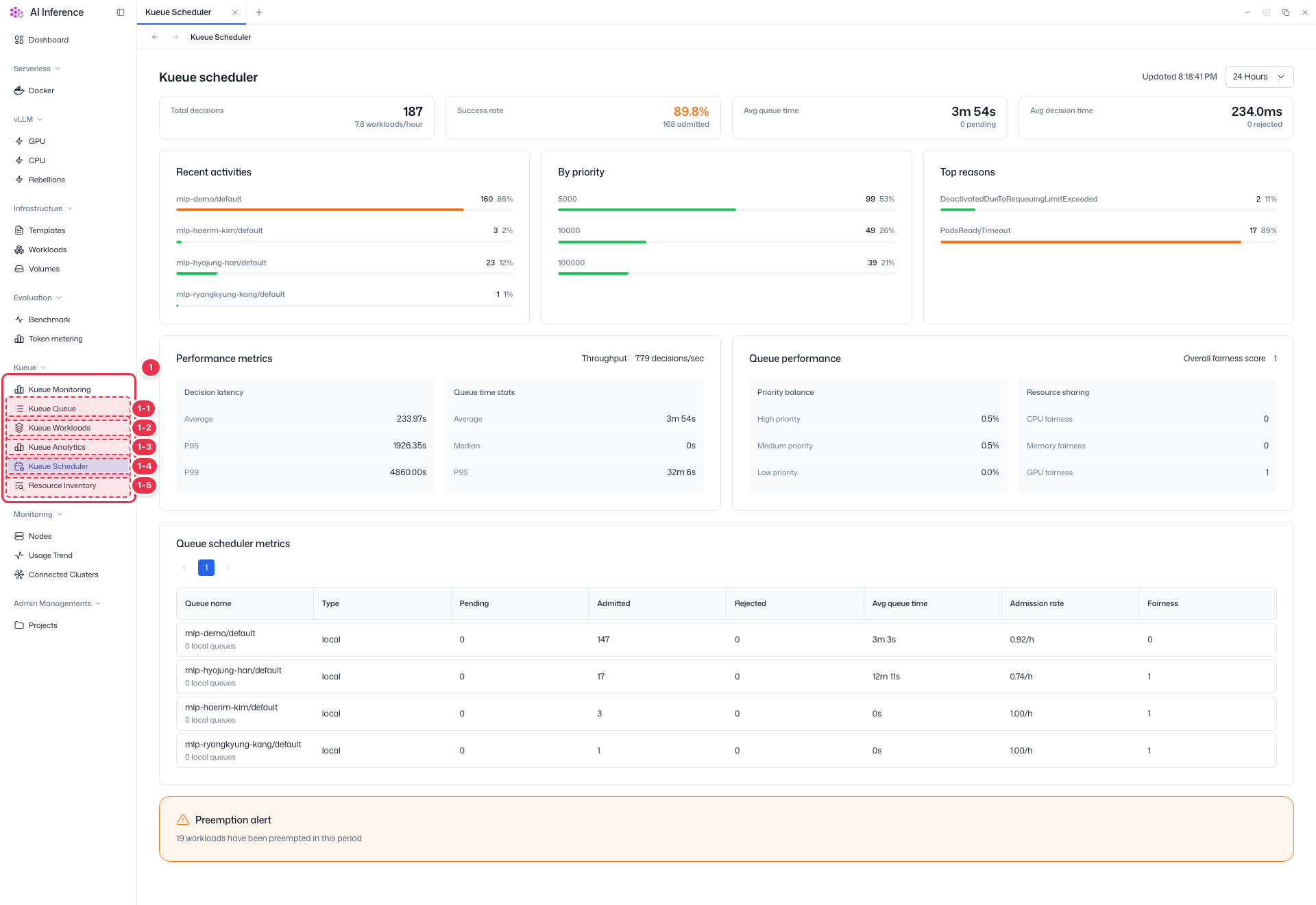Open Projects under Admin Managements

(x=42, y=625)
